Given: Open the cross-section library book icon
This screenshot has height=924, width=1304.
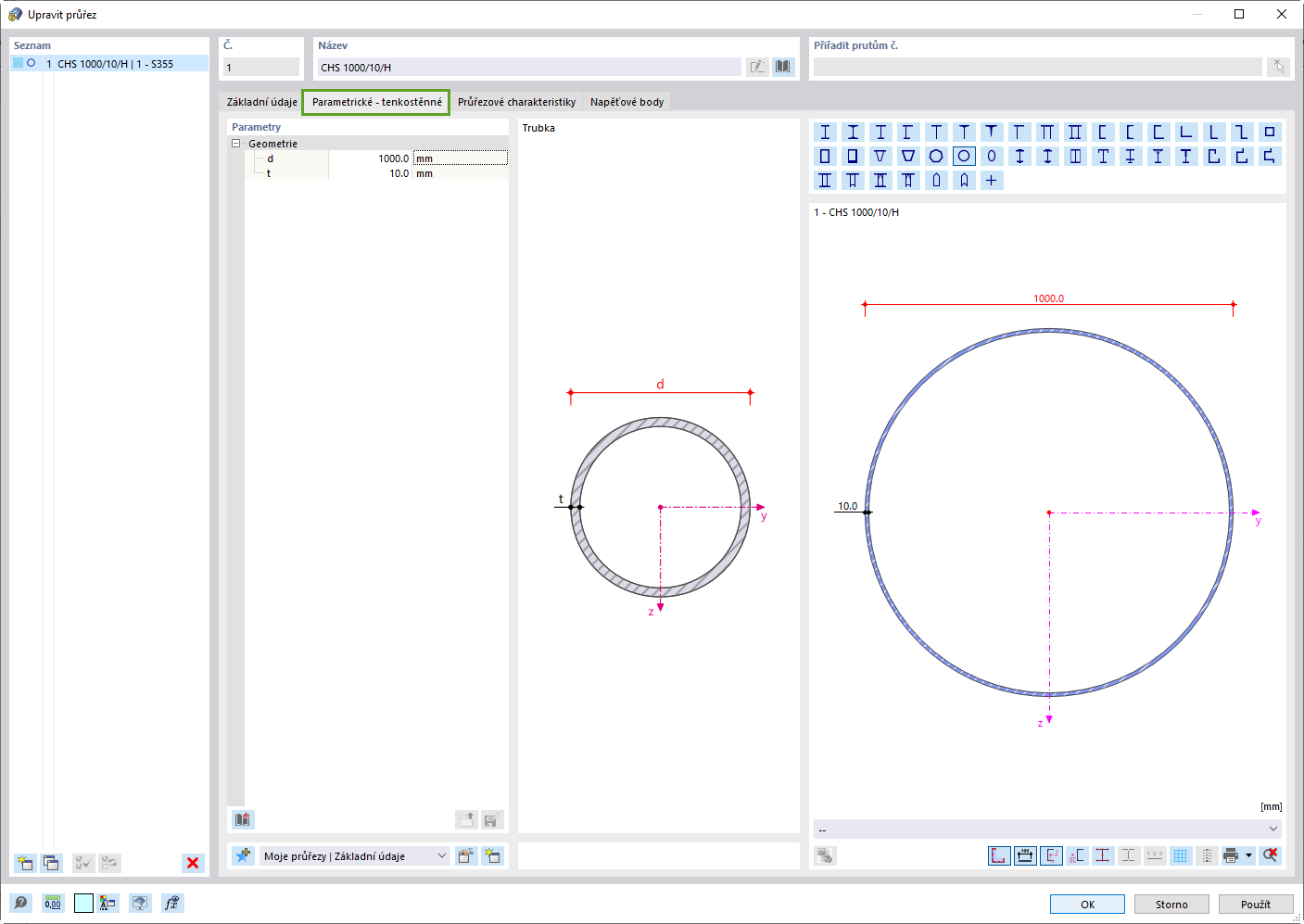Looking at the screenshot, I should coord(783,67).
